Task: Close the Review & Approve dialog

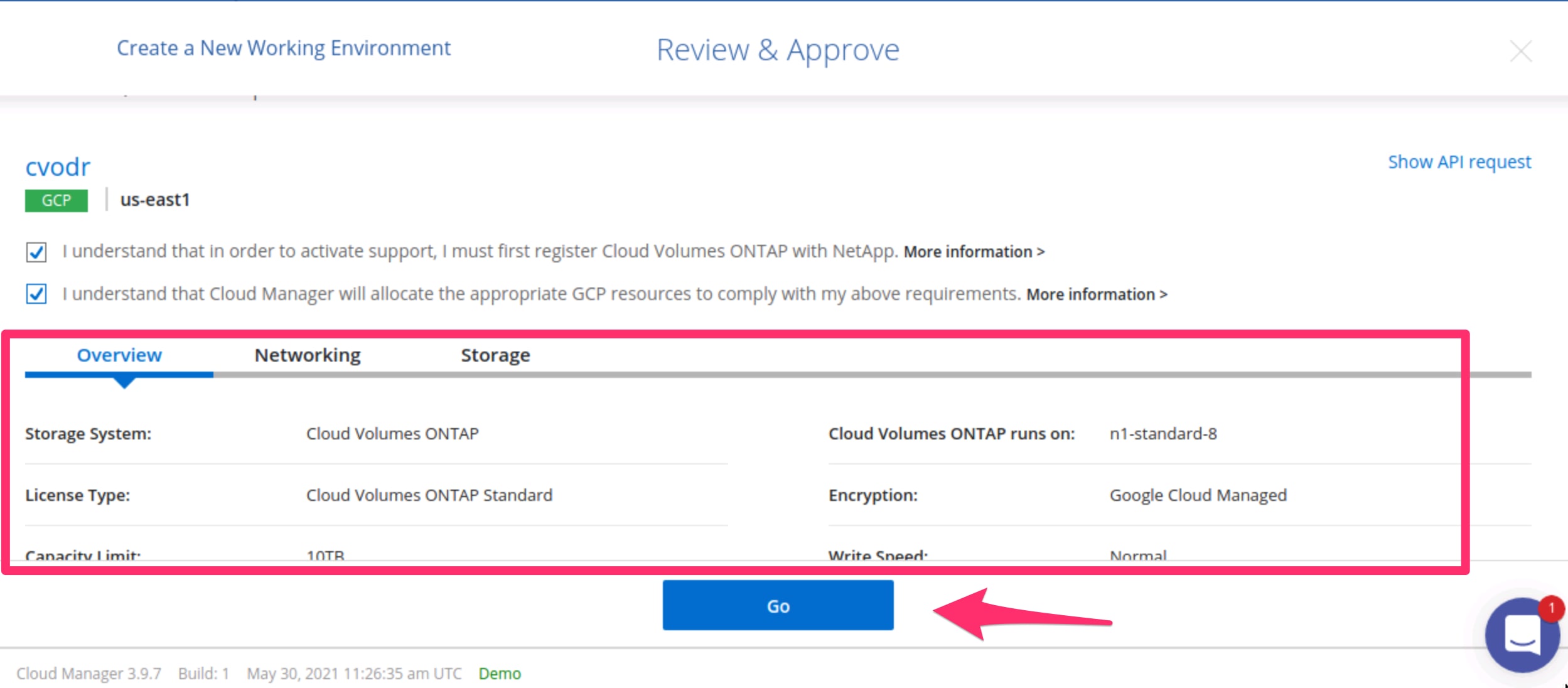Action: (1520, 51)
